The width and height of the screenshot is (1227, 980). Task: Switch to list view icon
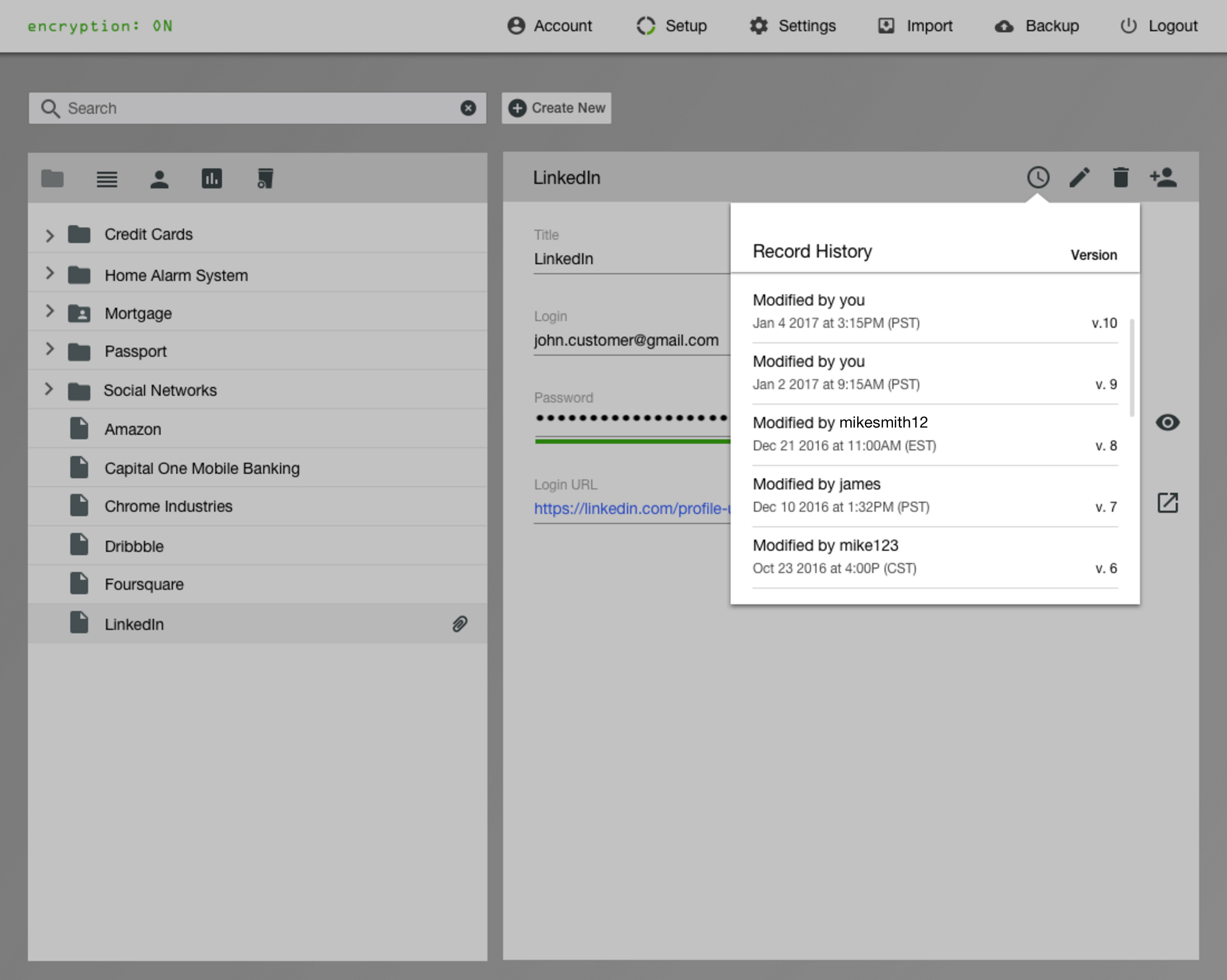(x=107, y=179)
